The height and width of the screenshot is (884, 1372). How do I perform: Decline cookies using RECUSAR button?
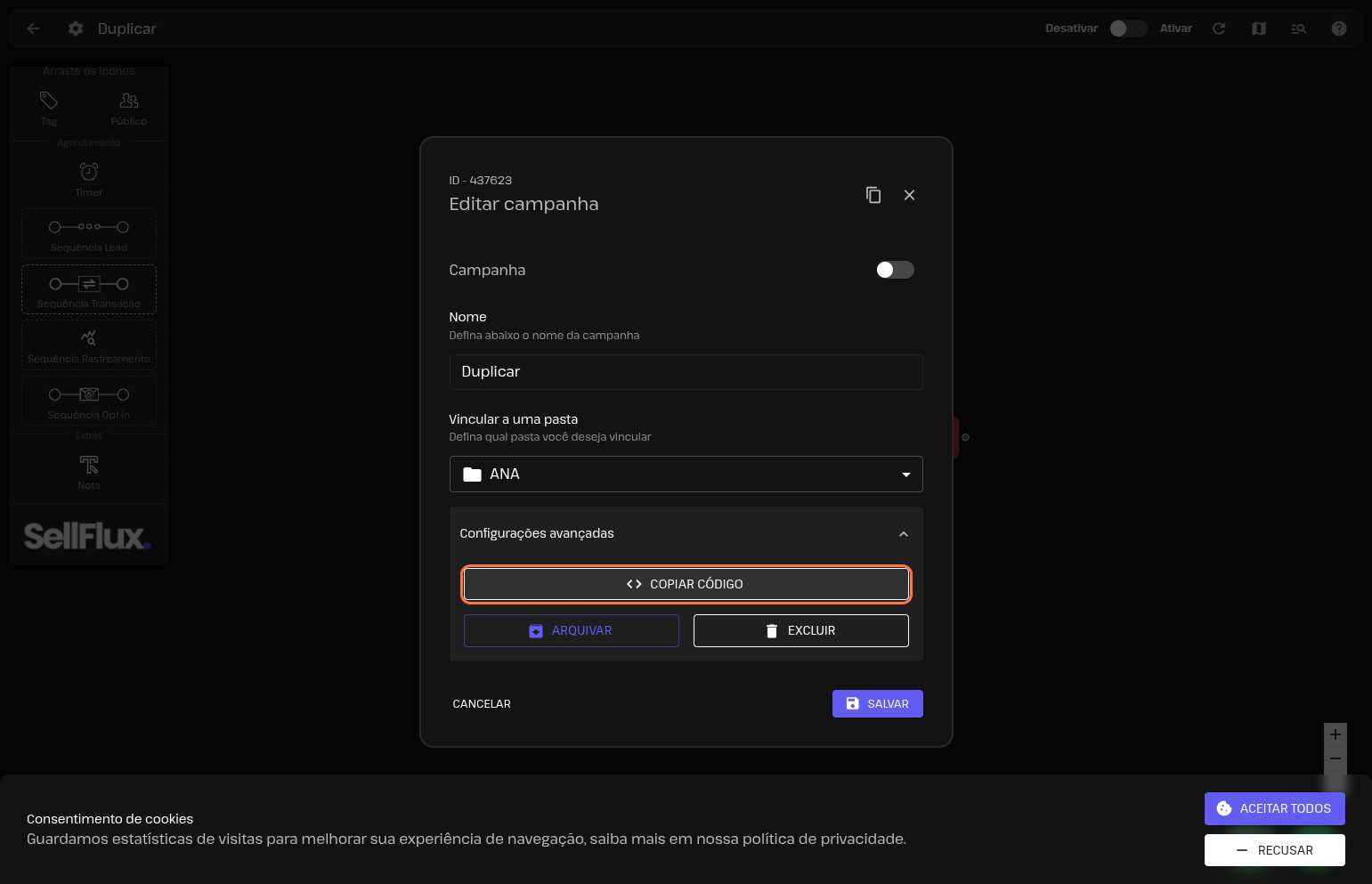[1274, 850]
